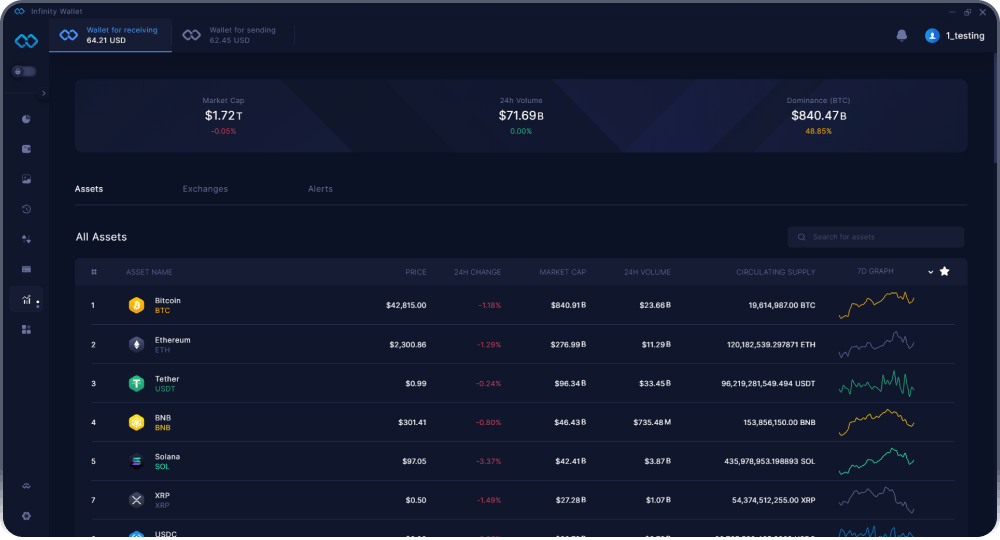
Task: Open the card icon in sidebar
Action: coord(26,269)
